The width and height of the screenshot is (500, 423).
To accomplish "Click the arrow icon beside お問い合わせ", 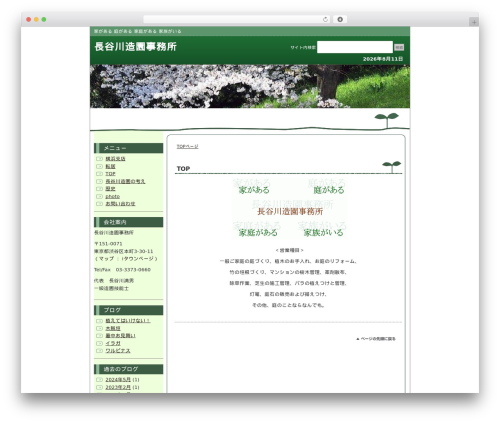I will coord(99,204).
